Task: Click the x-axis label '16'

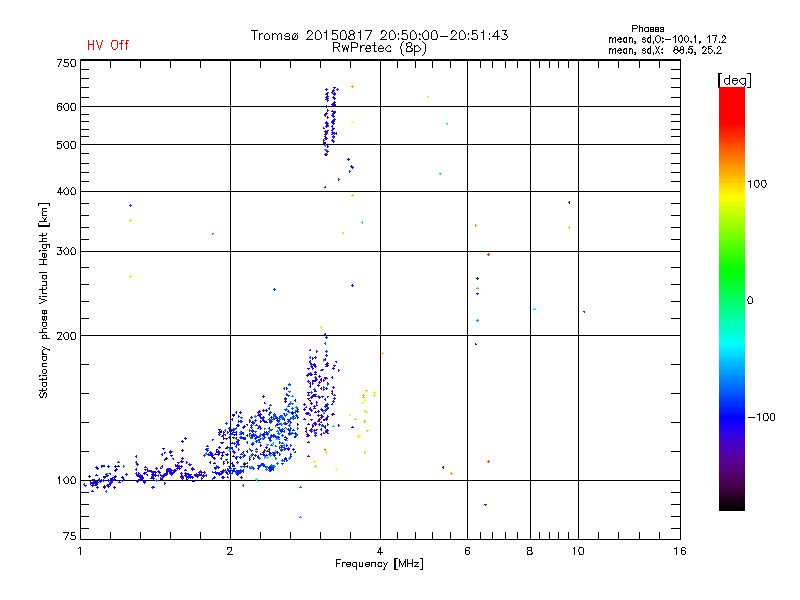Action: pyautogui.click(x=680, y=551)
